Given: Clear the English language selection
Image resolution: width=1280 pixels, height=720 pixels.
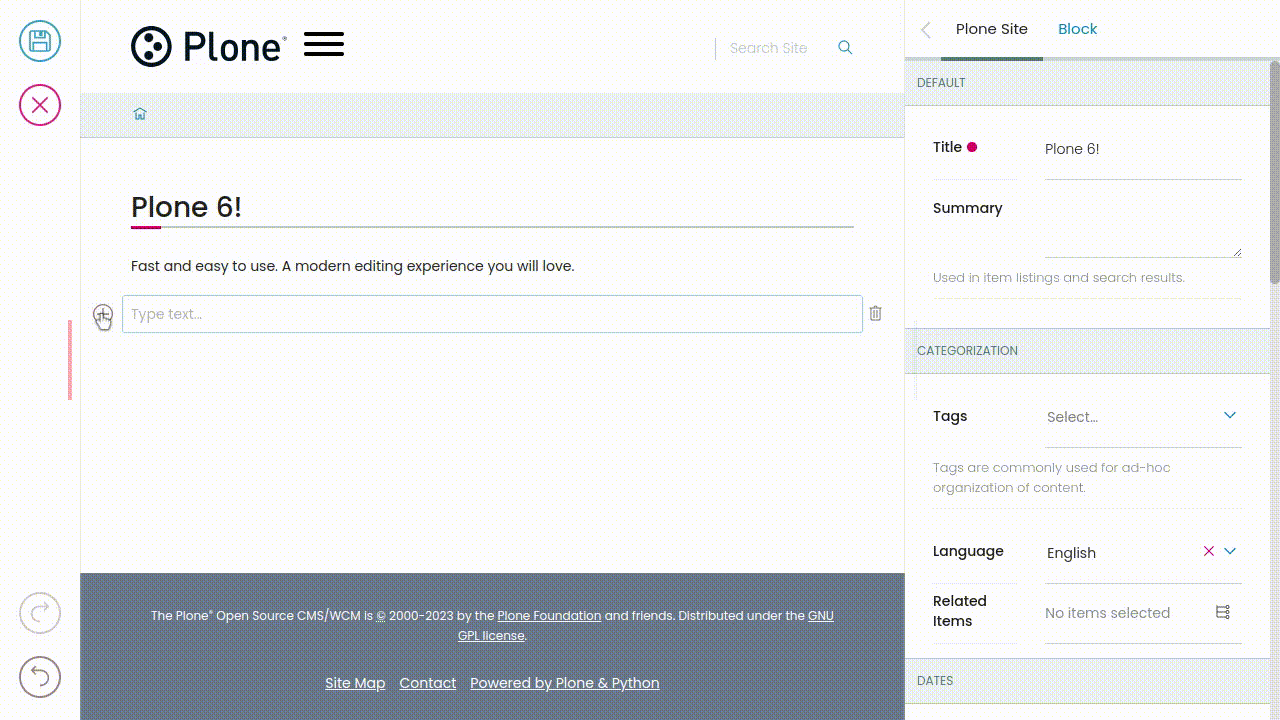Looking at the screenshot, I should 1209,551.
